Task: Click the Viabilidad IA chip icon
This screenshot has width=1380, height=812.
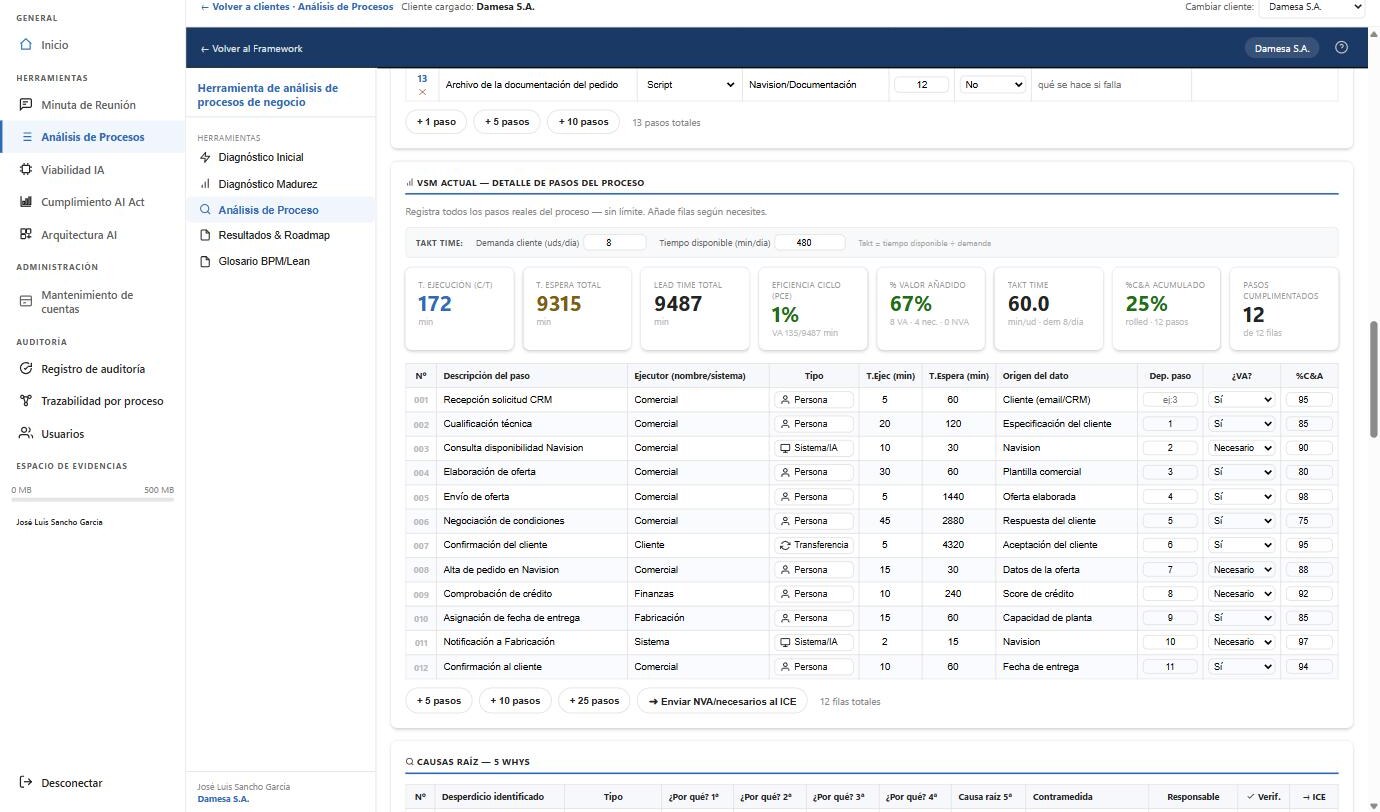Action: [x=26, y=170]
